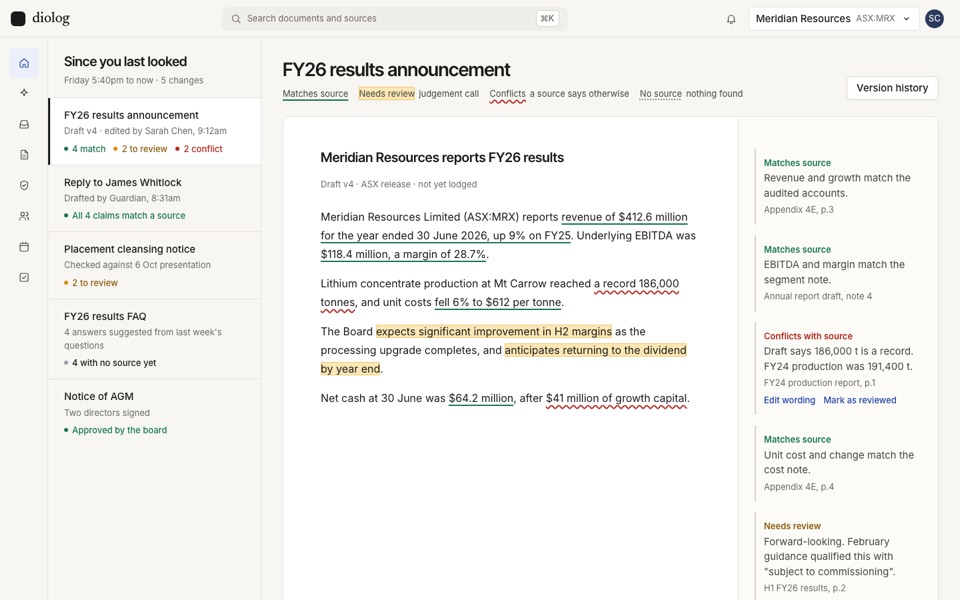Click the shield check icon in sidebar

(24, 186)
